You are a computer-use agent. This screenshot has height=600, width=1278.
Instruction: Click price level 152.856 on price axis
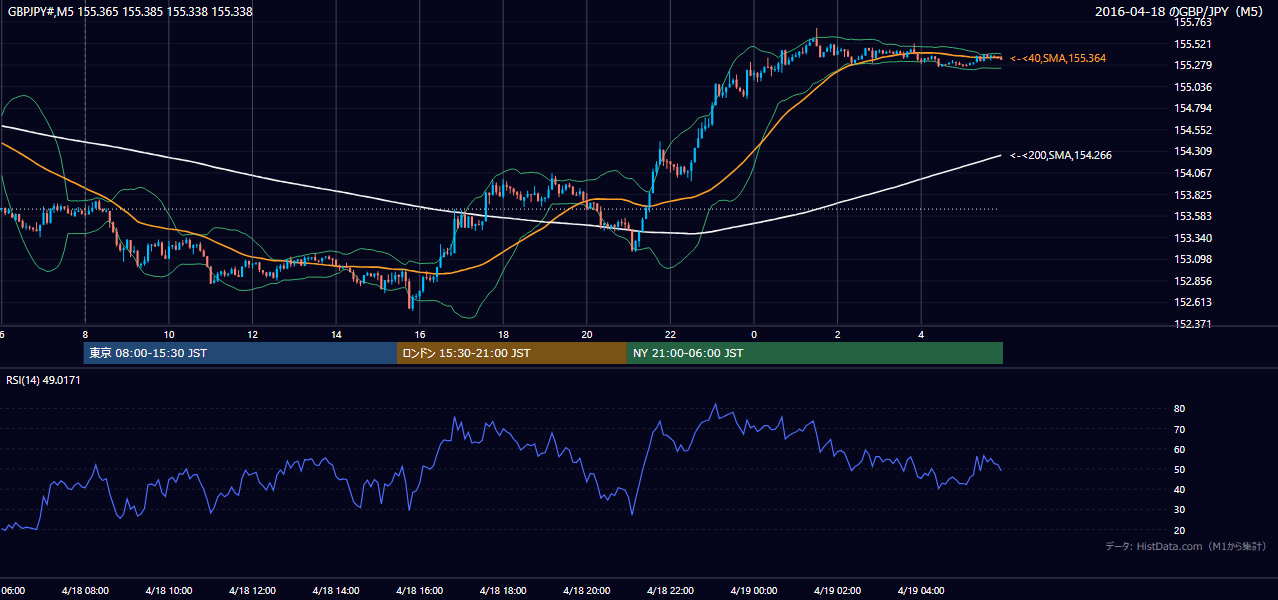tap(1193, 282)
